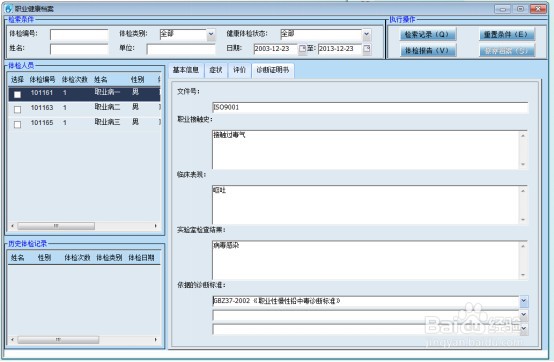The height and width of the screenshot is (362, 554).
Task: Click the 姓名 column header in 历史体检记录
Action: [x=17, y=258]
